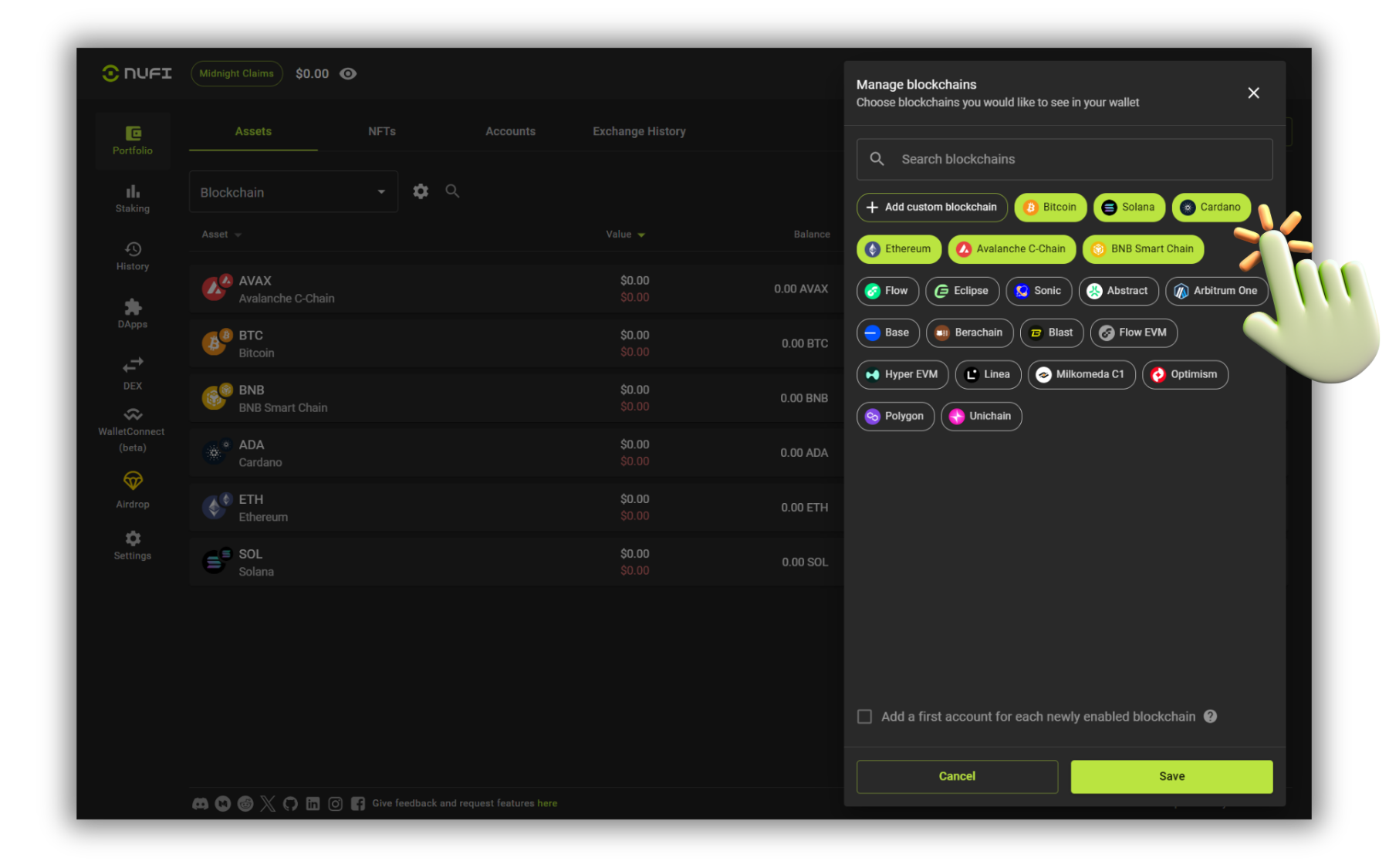Focus the Search blockchains field
The height and width of the screenshot is (868, 1389).
pos(1064,159)
